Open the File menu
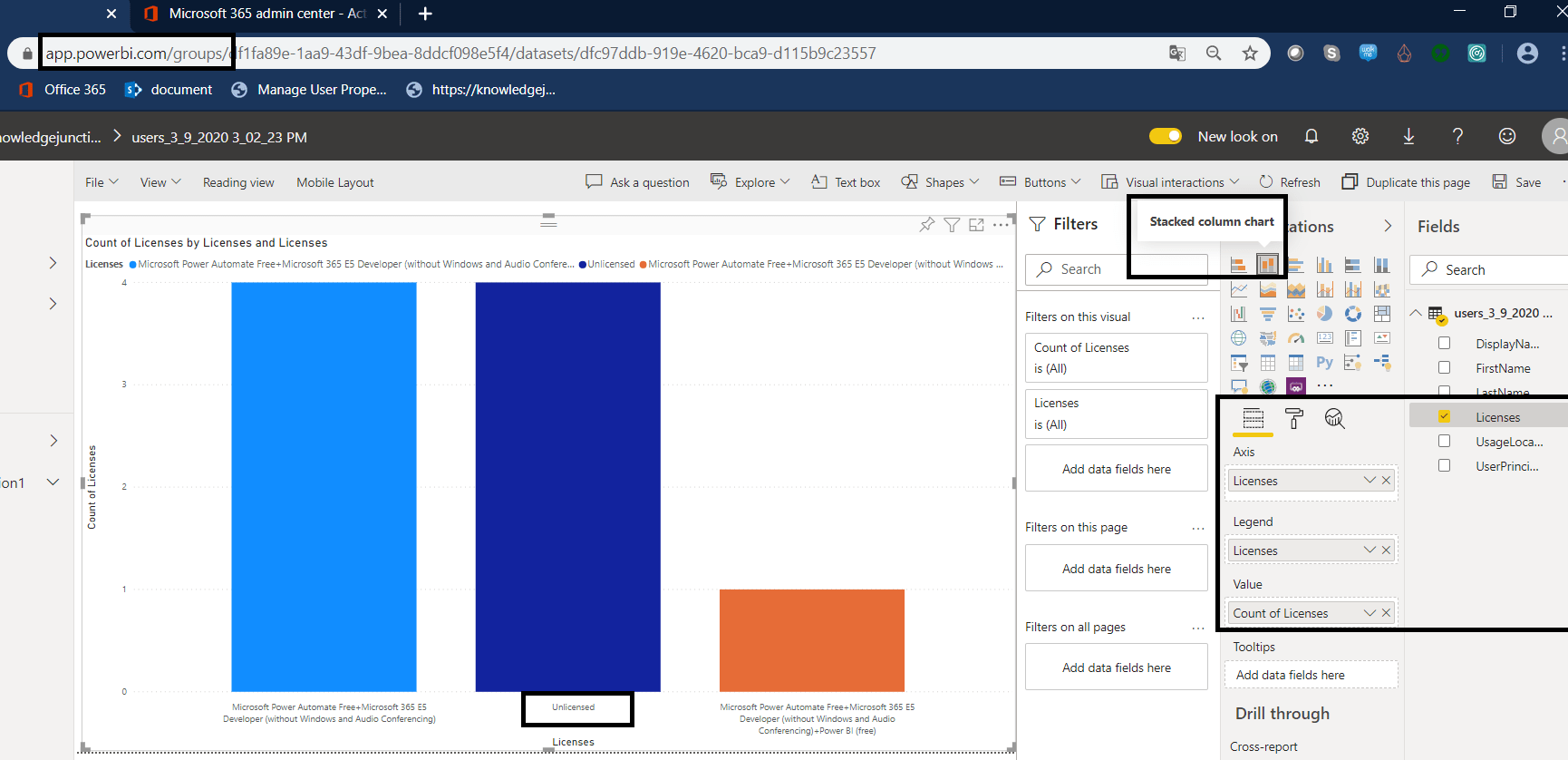This screenshot has height=760, width=1568. click(x=102, y=182)
